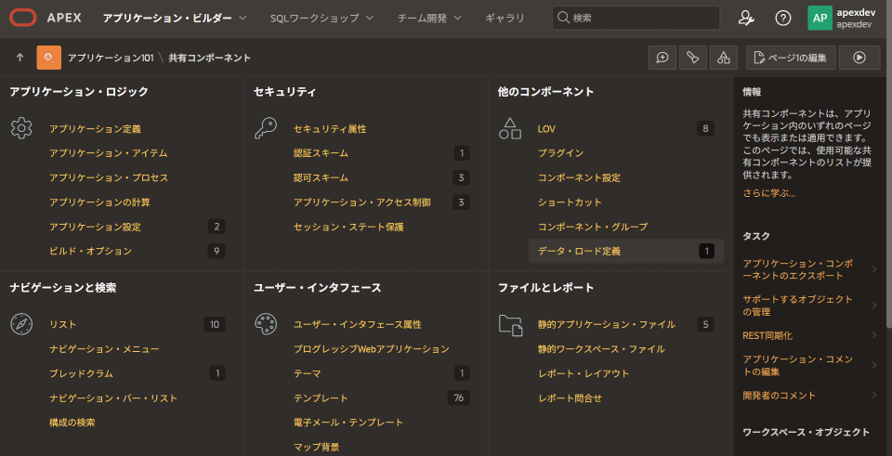Open the ギャラリ menu item
The image size is (892, 456).
(x=505, y=18)
